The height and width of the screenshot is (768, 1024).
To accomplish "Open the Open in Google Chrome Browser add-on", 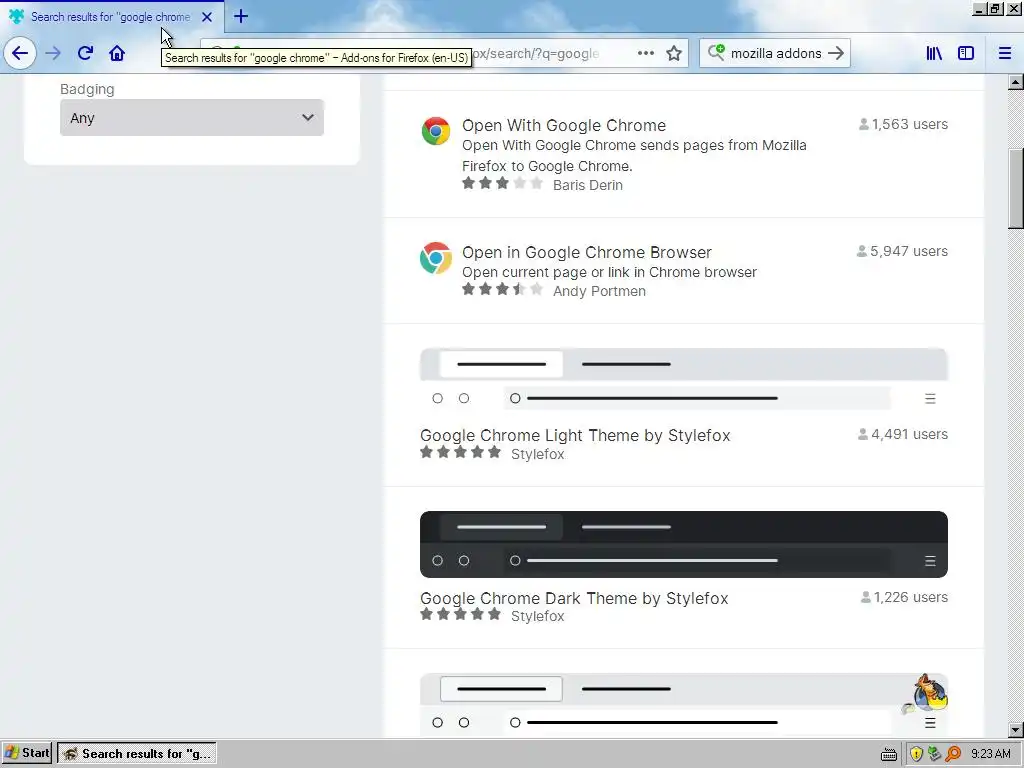I will point(586,252).
